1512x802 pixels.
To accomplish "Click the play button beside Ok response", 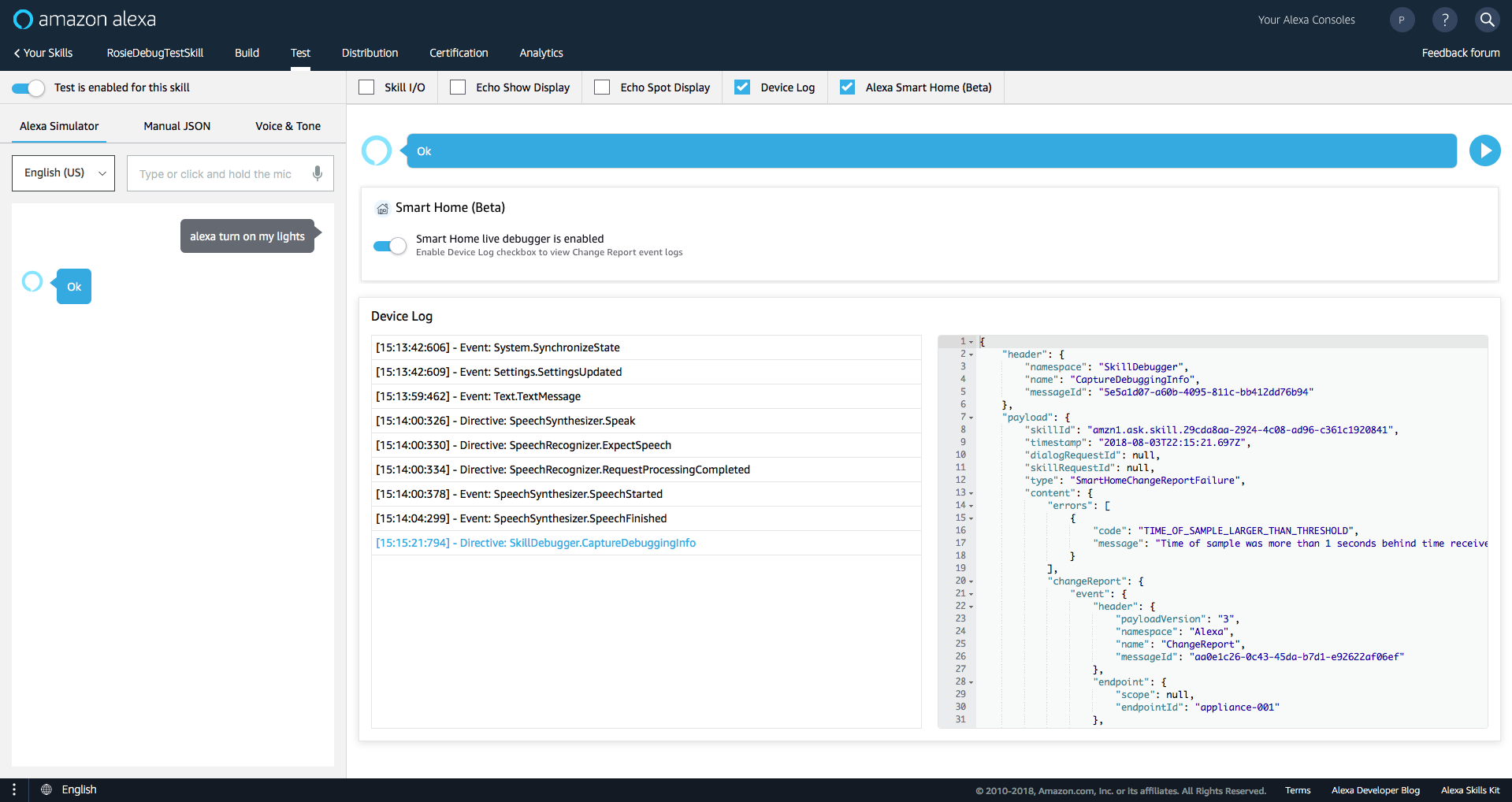I will pyautogui.click(x=1484, y=150).
